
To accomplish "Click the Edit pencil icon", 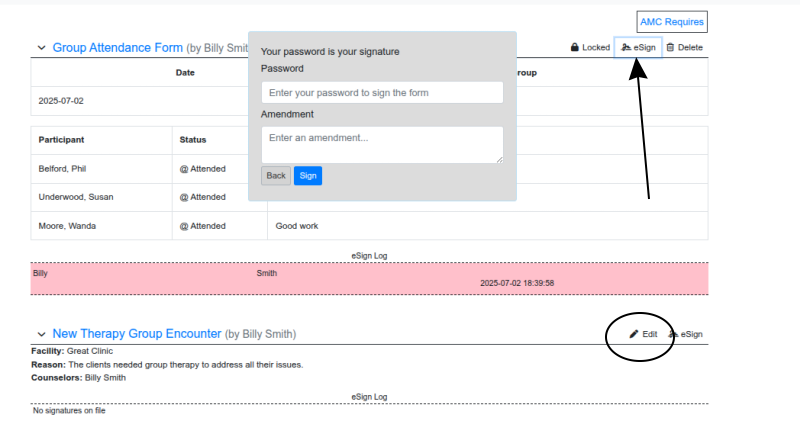I will [x=634, y=334].
